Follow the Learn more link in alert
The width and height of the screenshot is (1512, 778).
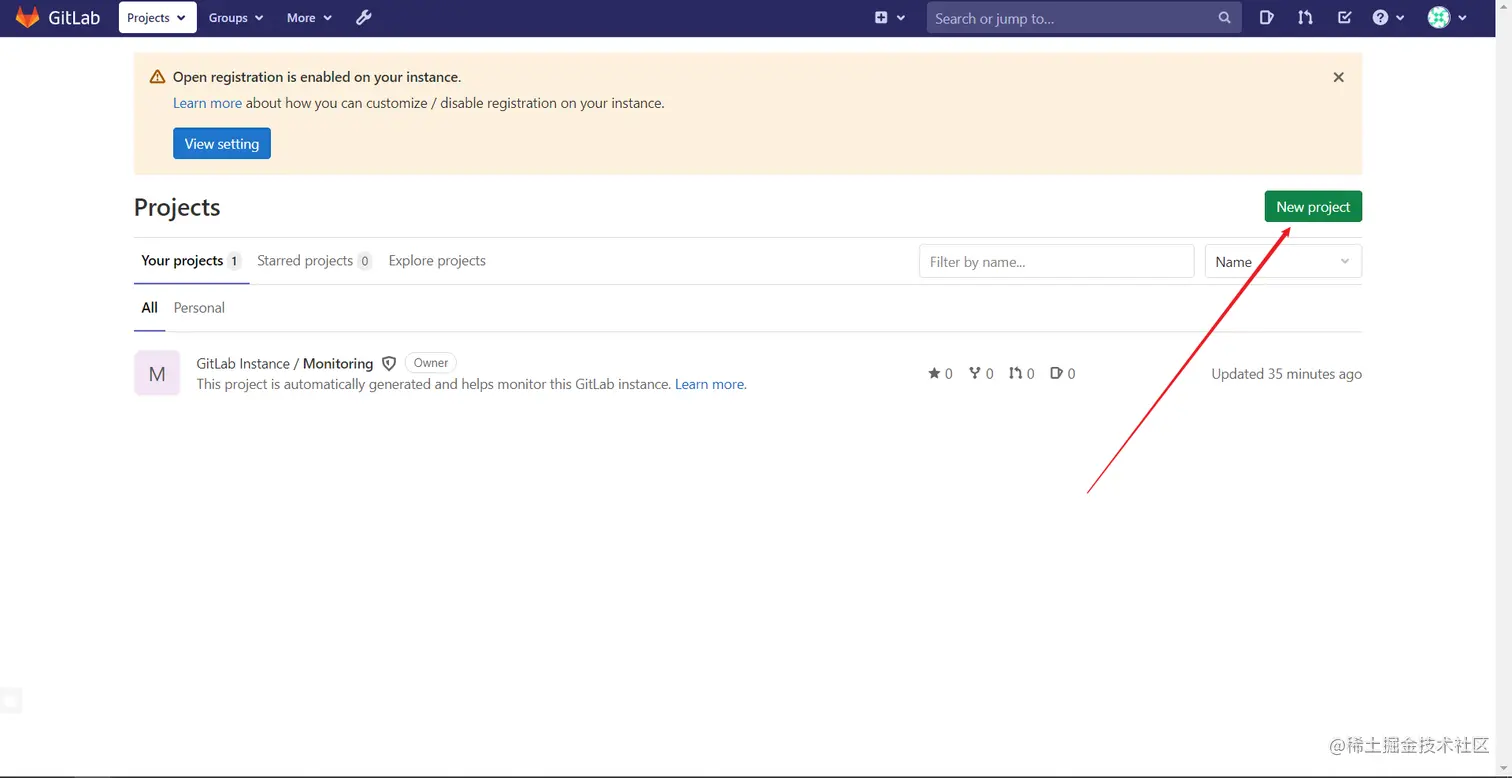point(207,103)
